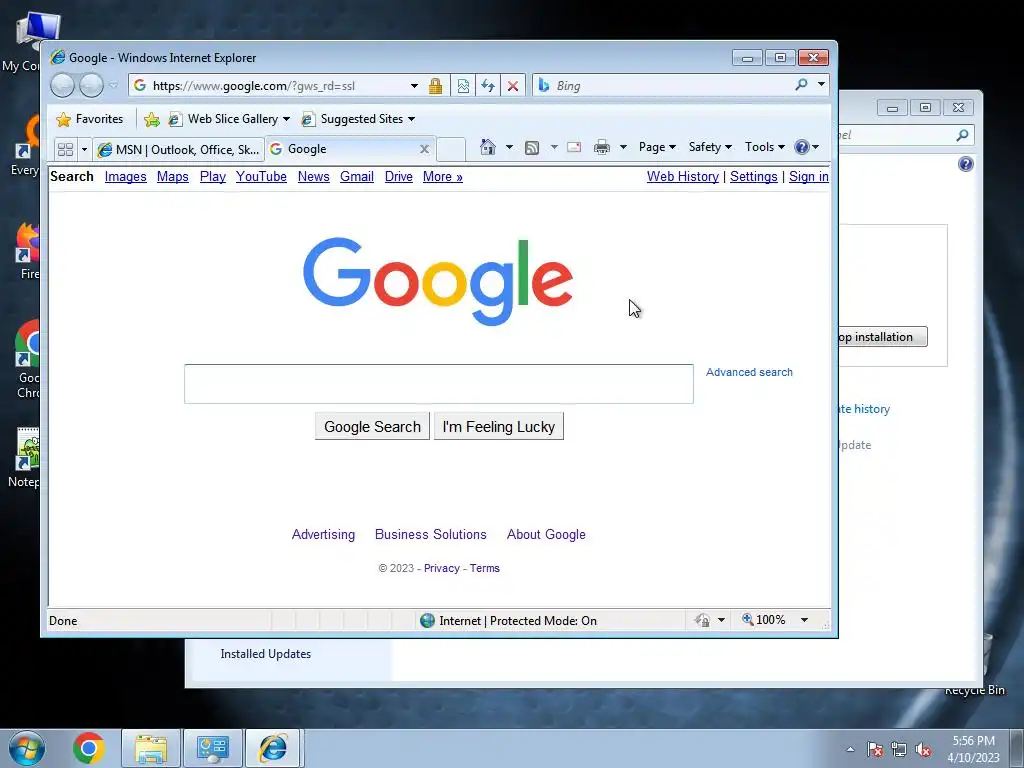Open the Page menu

click(x=657, y=147)
